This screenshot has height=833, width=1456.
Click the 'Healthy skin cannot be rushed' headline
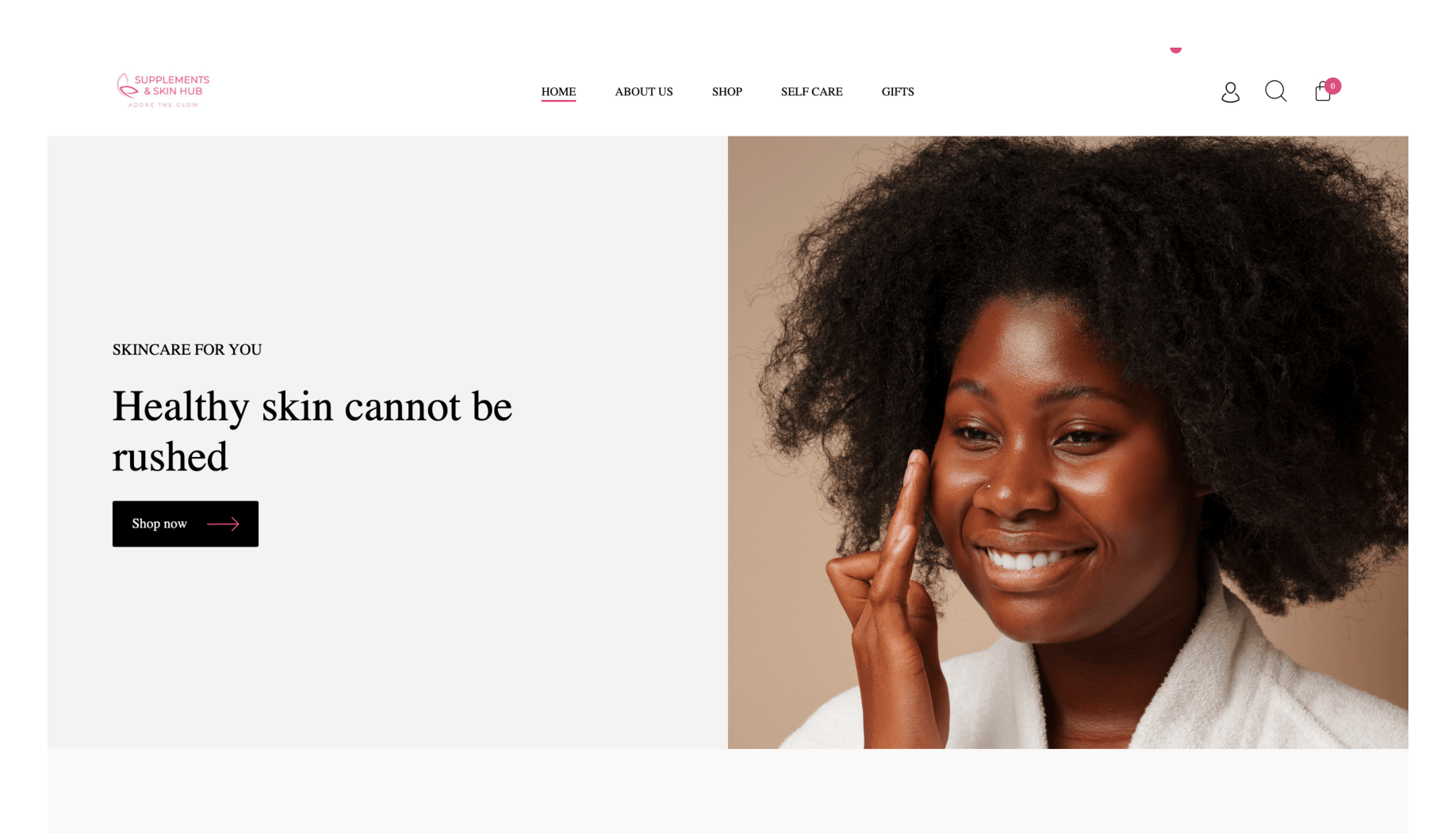(312, 431)
